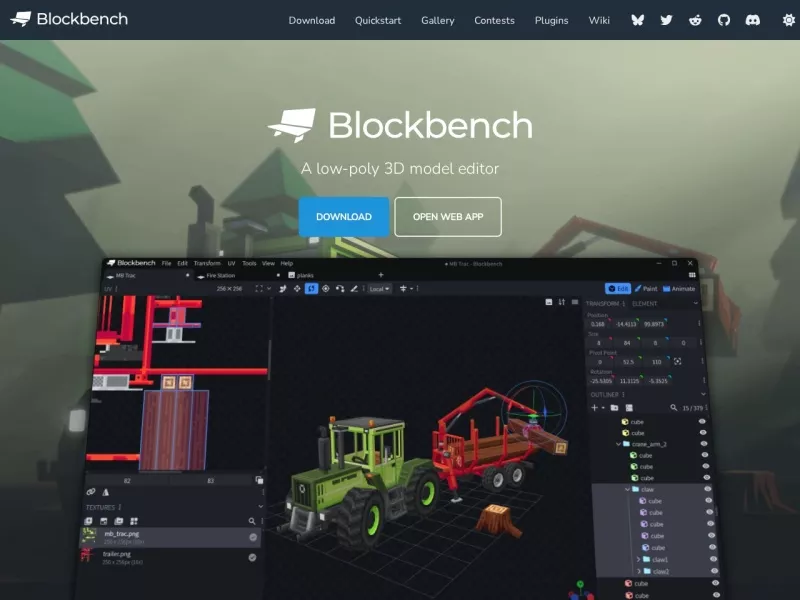Switch to Paint mode

tap(646, 289)
